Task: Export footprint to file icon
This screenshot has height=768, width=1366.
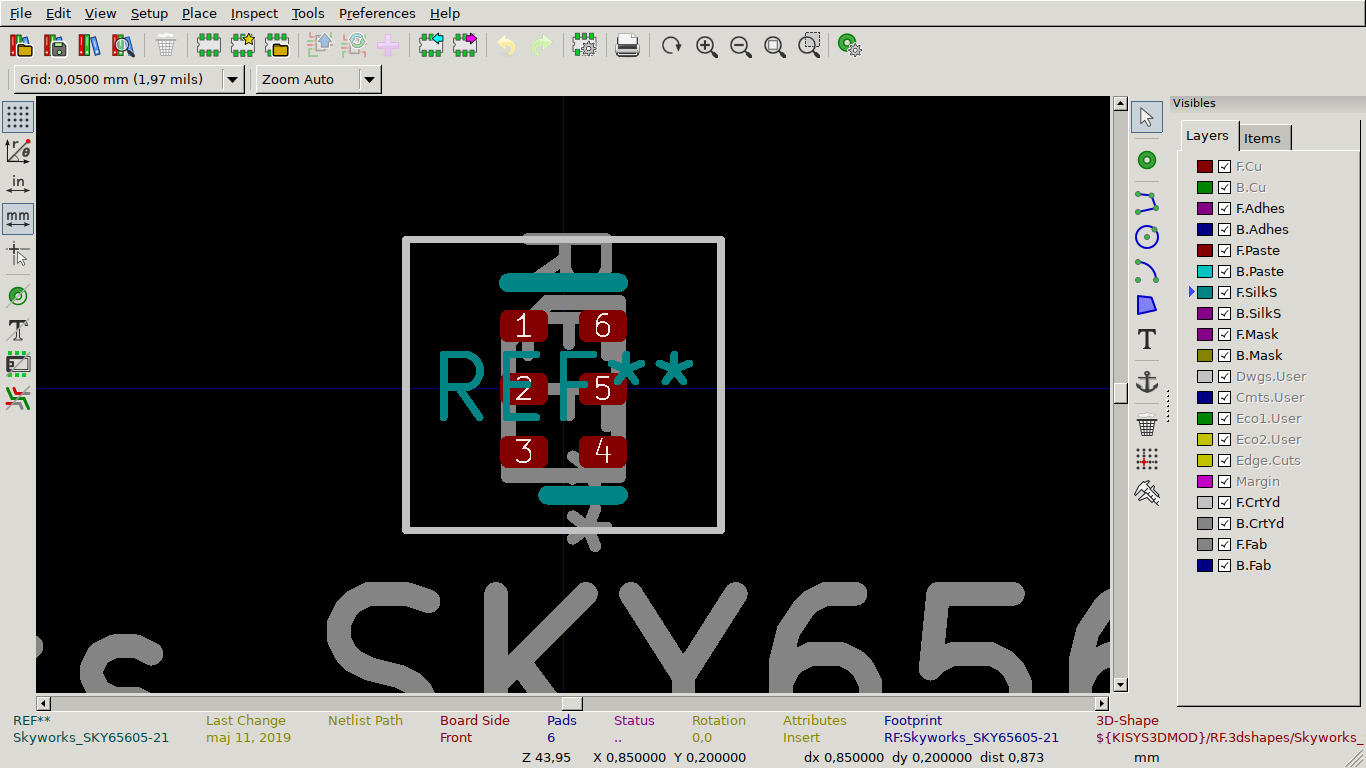Action: 465,45
